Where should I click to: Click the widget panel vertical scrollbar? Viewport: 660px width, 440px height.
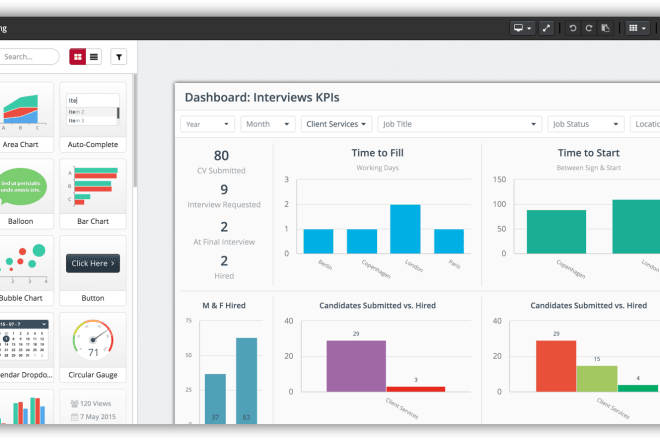point(135,131)
